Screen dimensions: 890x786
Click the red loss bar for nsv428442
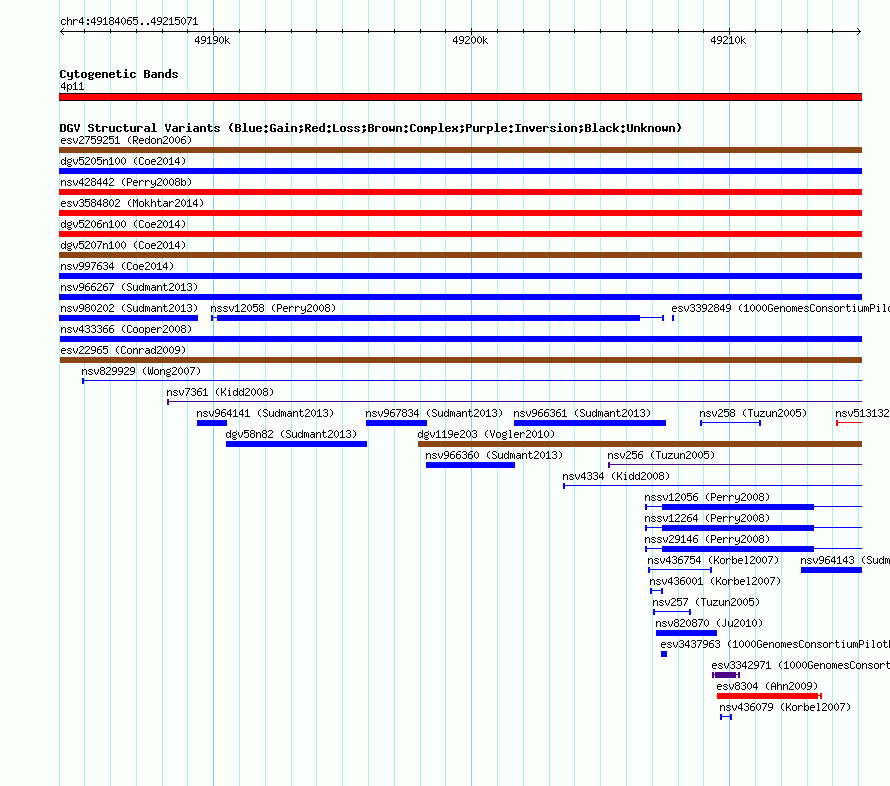(x=460, y=192)
